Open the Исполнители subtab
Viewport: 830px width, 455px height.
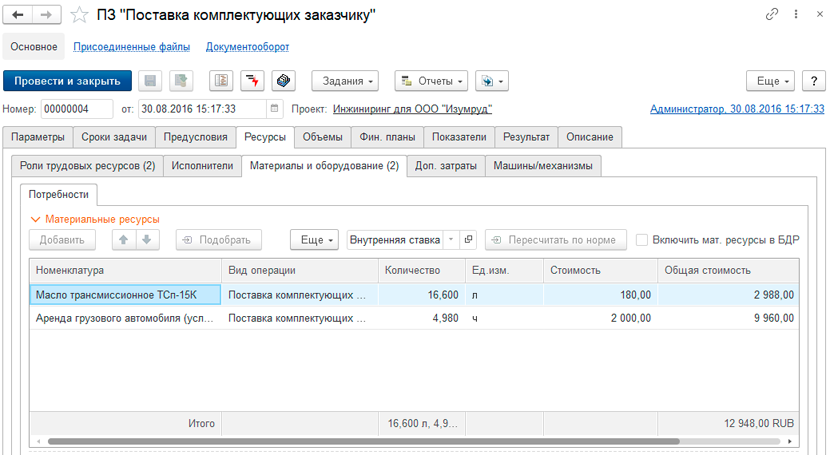click(x=202, y=166)
